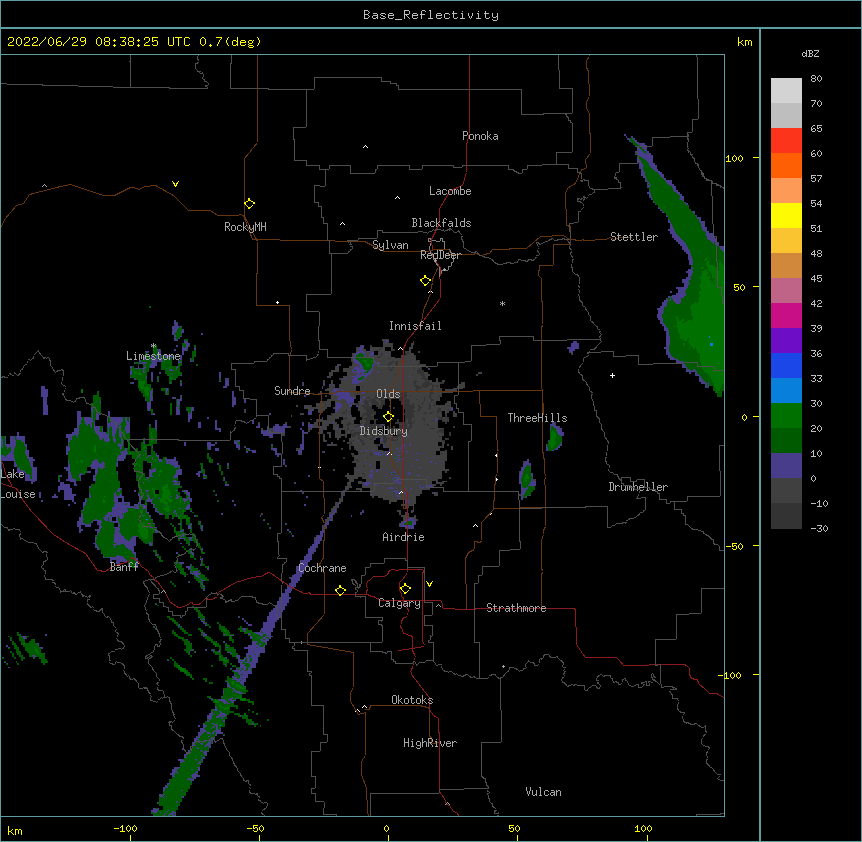Click the Airdrie city label
Viewport: 862px width, 842px height.
click(x=404, y=537)
